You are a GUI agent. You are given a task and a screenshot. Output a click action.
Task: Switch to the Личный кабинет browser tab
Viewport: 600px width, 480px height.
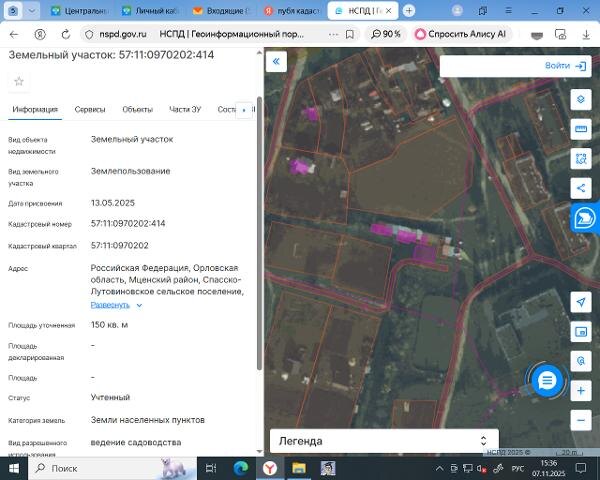point(151,11)
